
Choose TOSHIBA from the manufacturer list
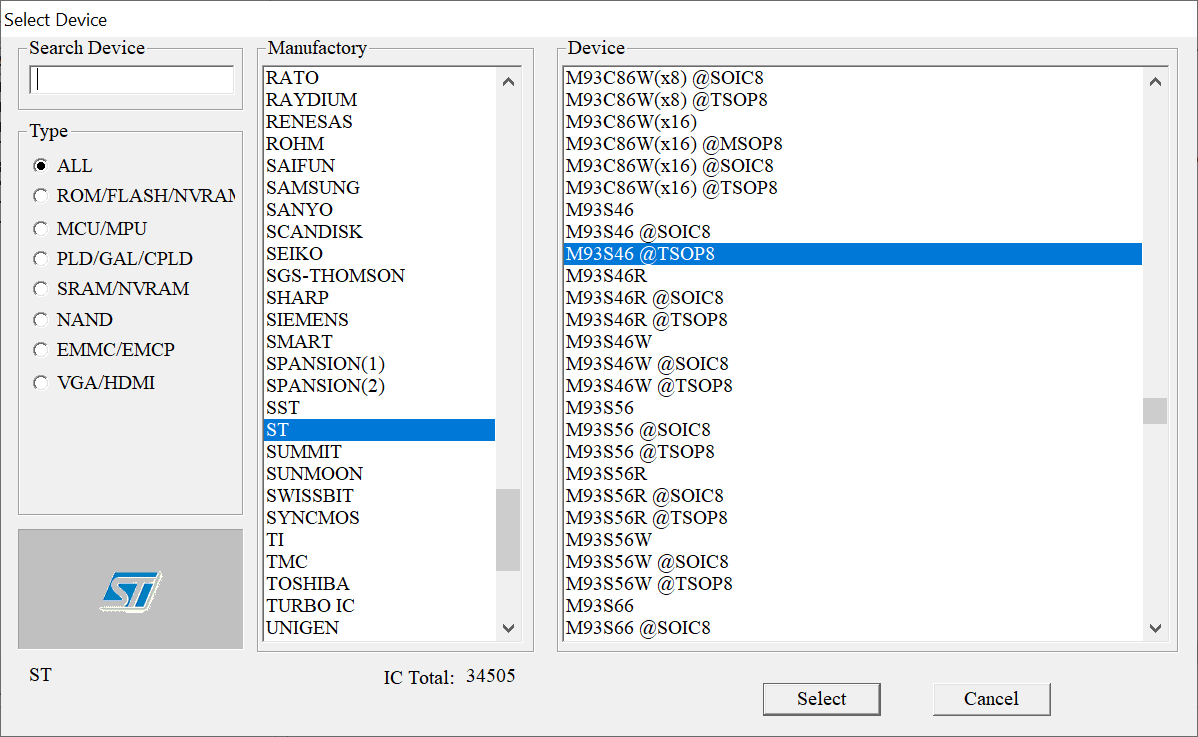308,584
